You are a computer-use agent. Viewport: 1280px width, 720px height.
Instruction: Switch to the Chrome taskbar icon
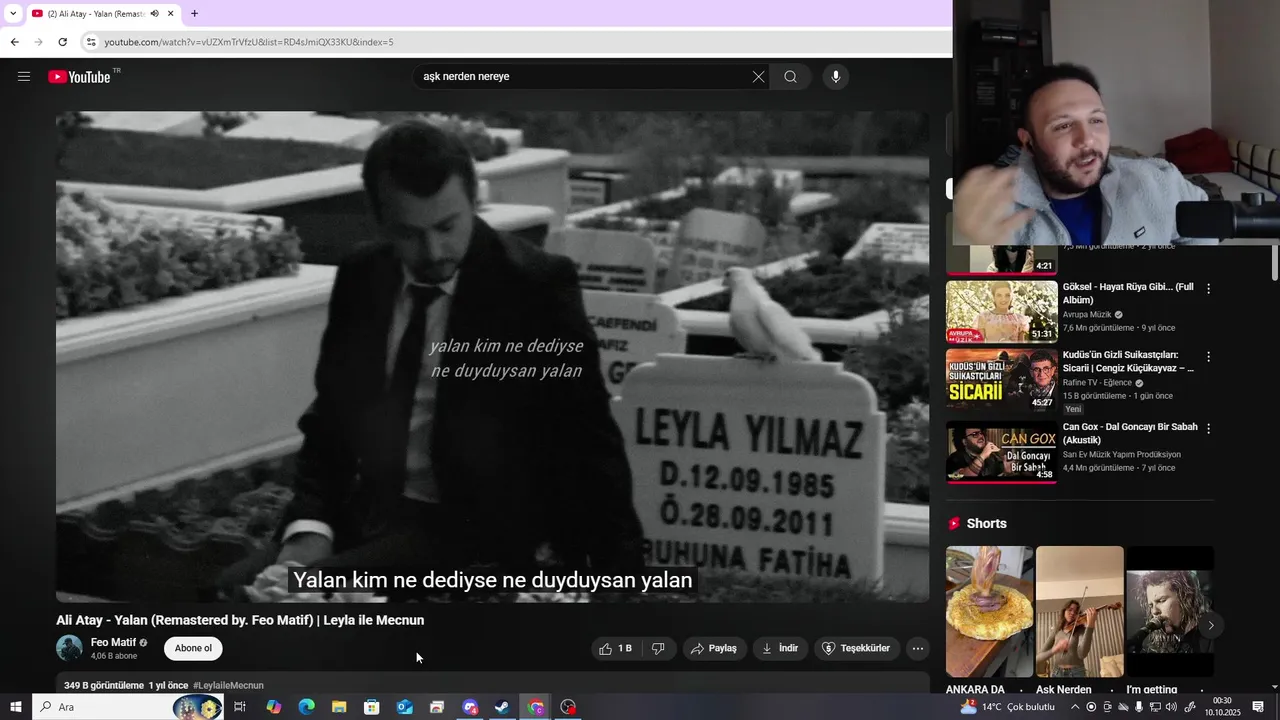[536, 707]
